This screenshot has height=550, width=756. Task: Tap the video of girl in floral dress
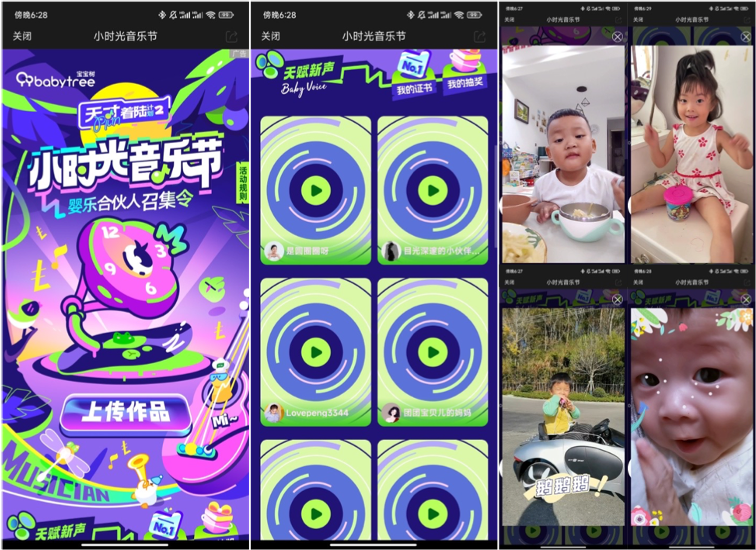click(x=692, y=154)
